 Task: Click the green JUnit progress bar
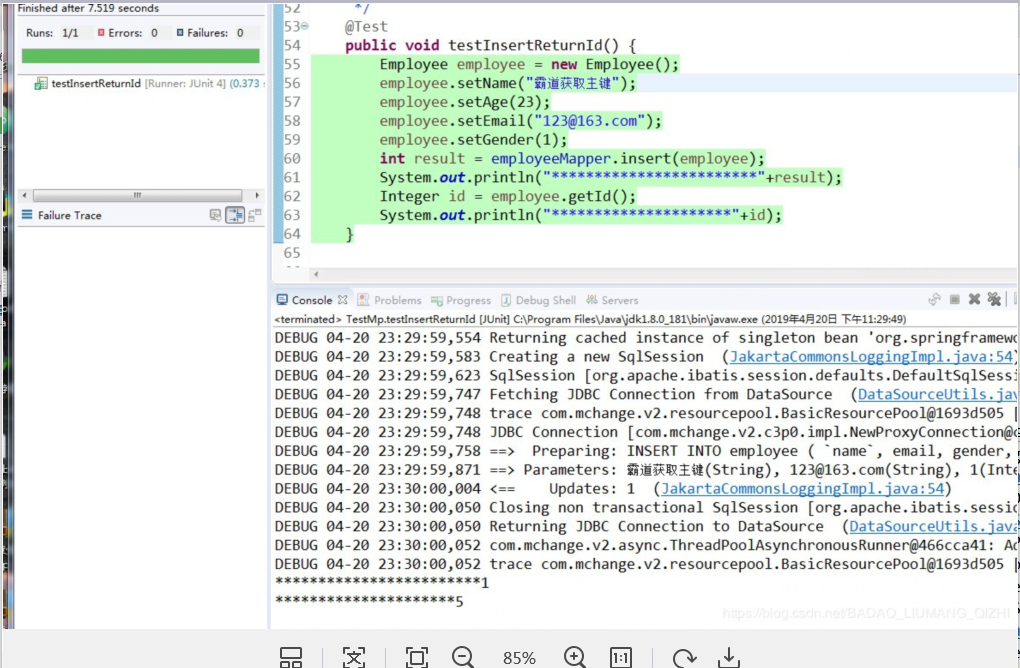click(141, 56)
